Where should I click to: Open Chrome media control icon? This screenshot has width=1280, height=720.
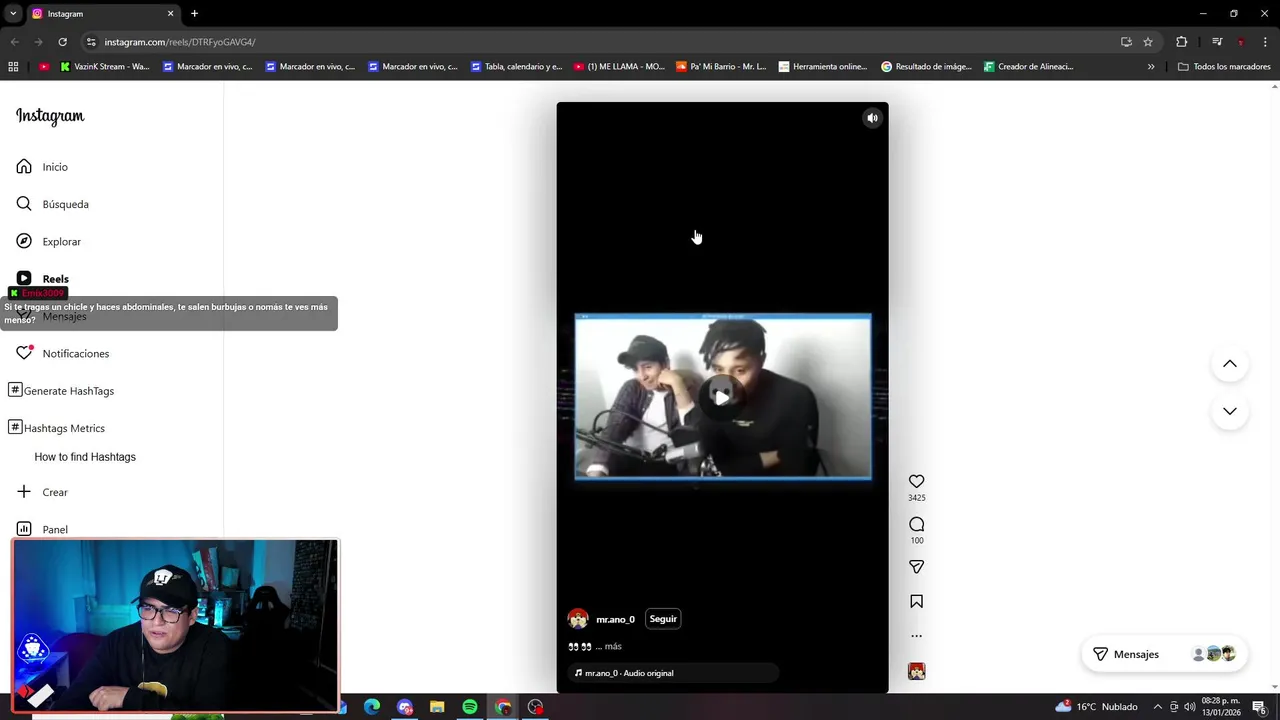tap(1216, 42)
